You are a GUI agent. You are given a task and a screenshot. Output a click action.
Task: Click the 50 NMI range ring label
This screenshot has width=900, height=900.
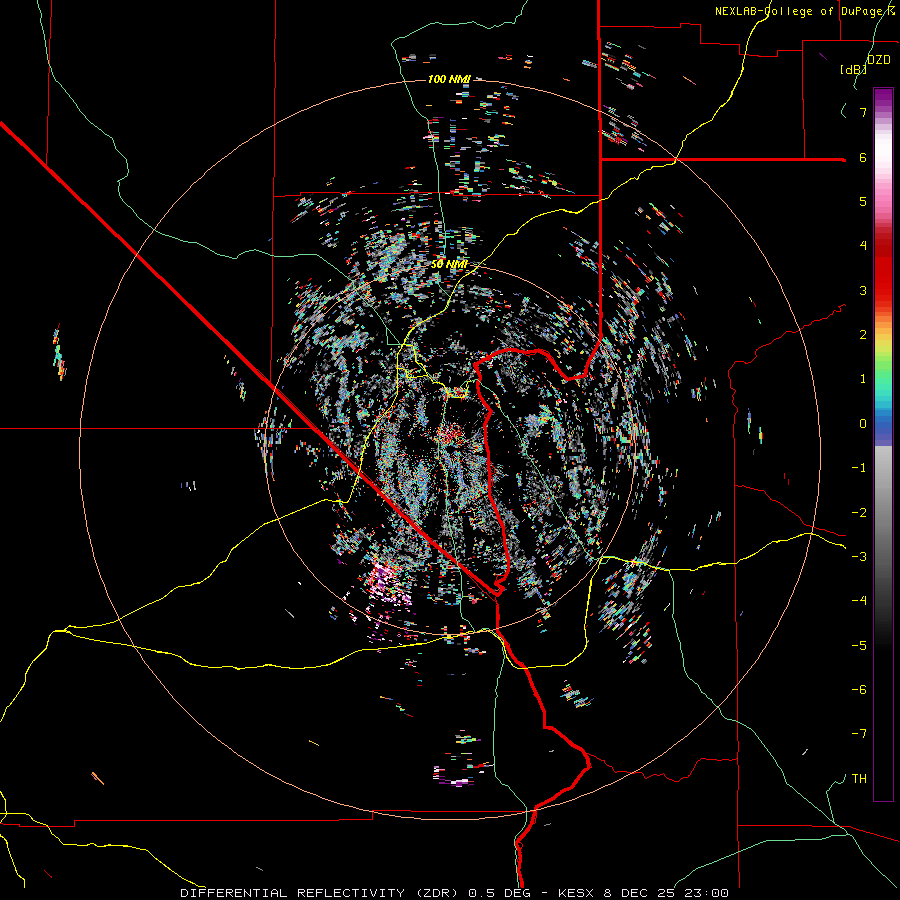[x=449, y=264]
